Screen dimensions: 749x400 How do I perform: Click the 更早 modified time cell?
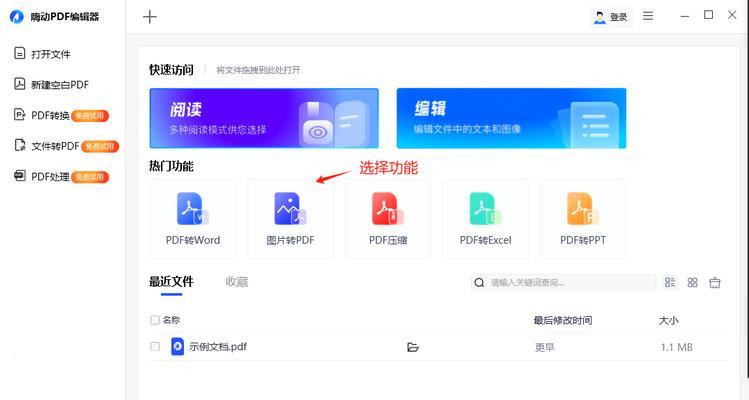[x=545, y=347]
